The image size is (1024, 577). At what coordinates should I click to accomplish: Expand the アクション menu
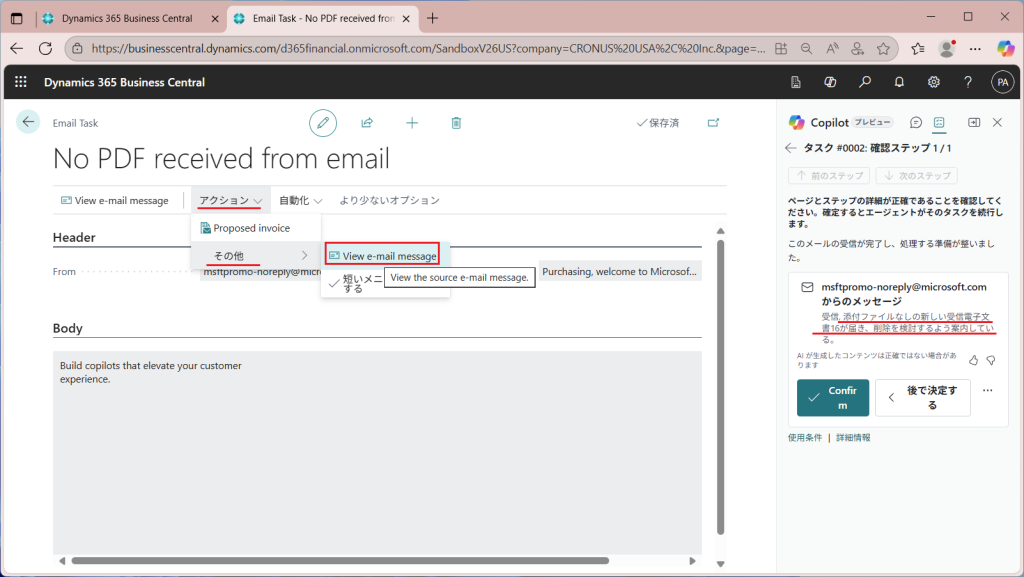pos(231,200)
